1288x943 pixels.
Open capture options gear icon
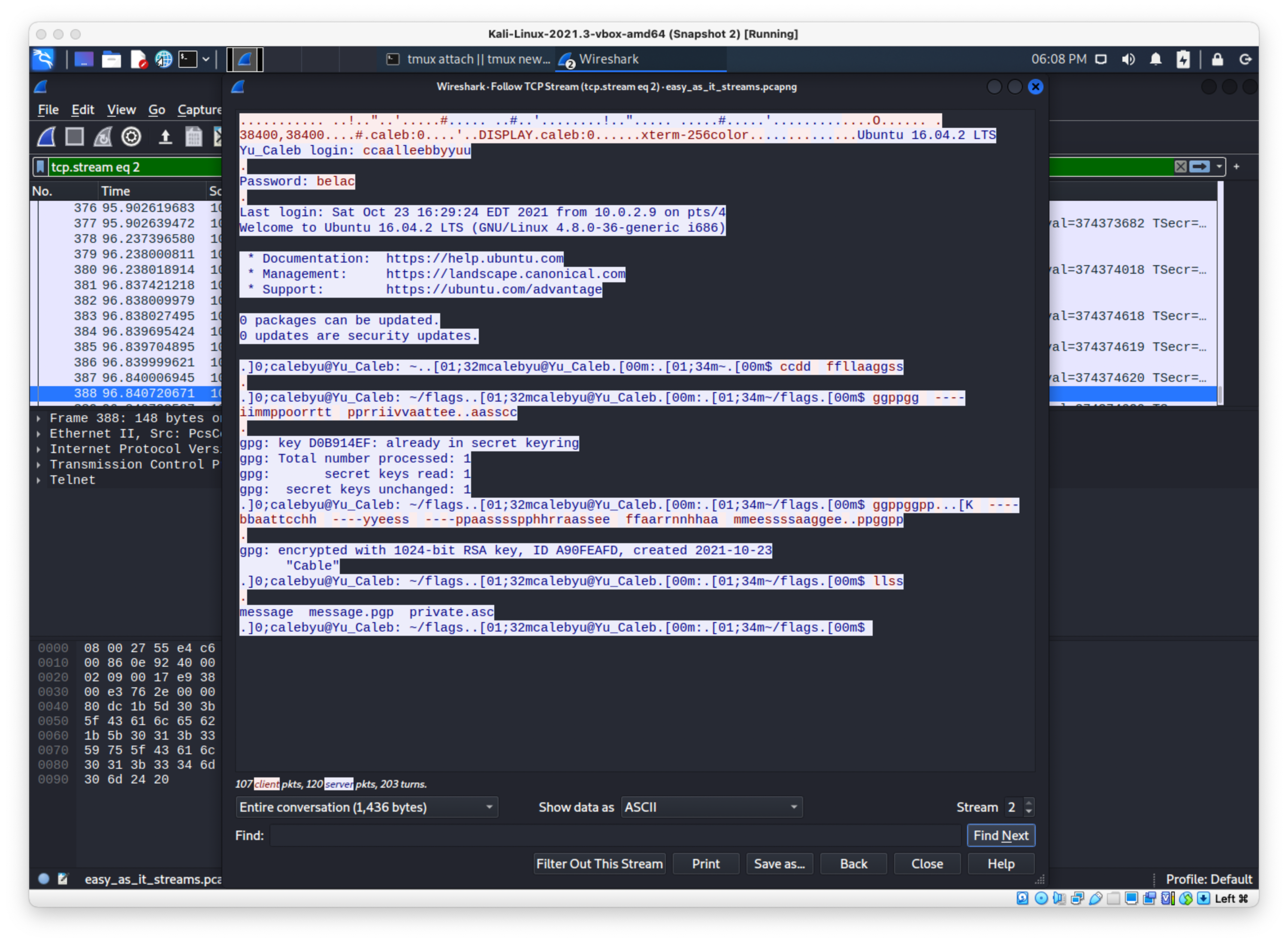(132, 137)
